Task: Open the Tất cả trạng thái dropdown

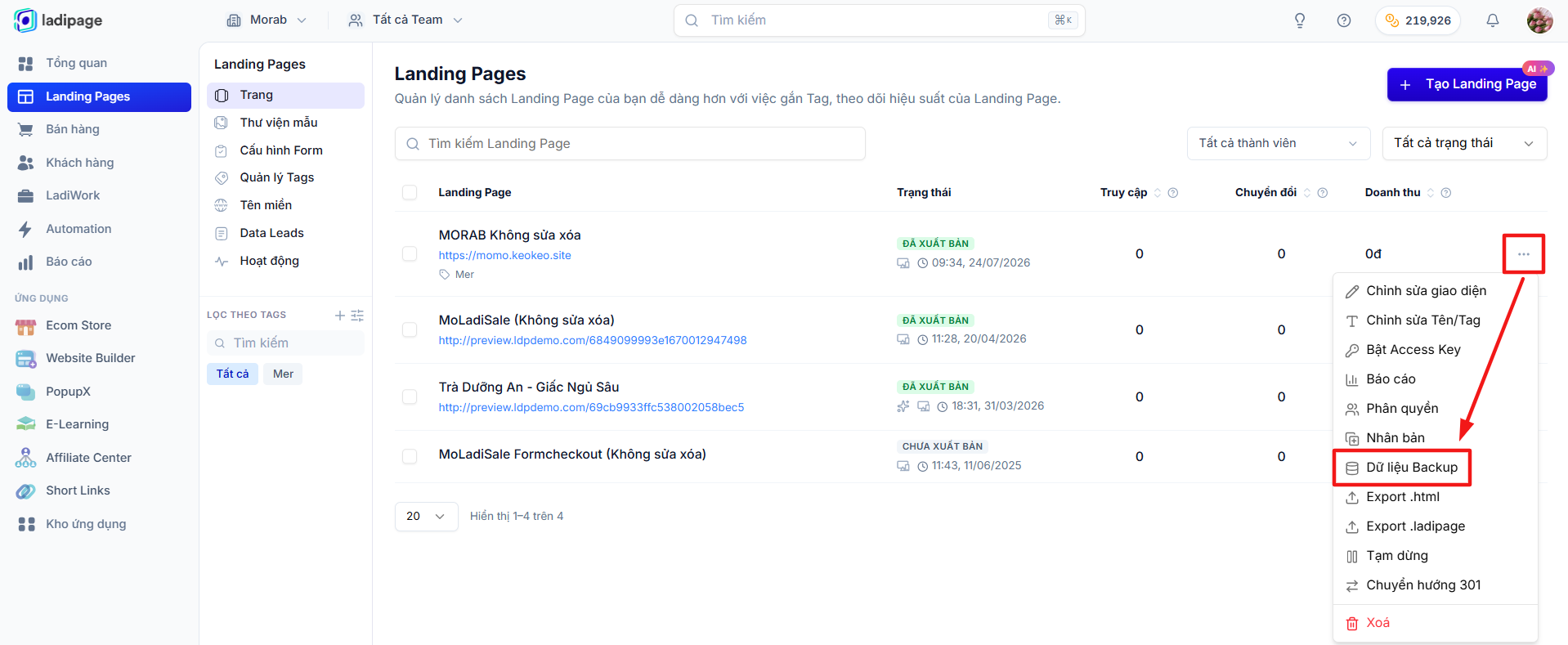Action: coord(1464,143)
